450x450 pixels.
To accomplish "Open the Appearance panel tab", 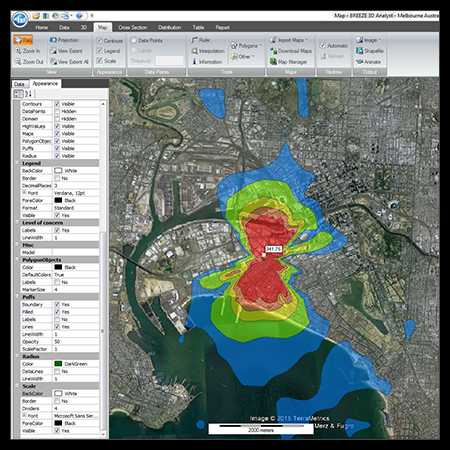I will click(45, 83).
